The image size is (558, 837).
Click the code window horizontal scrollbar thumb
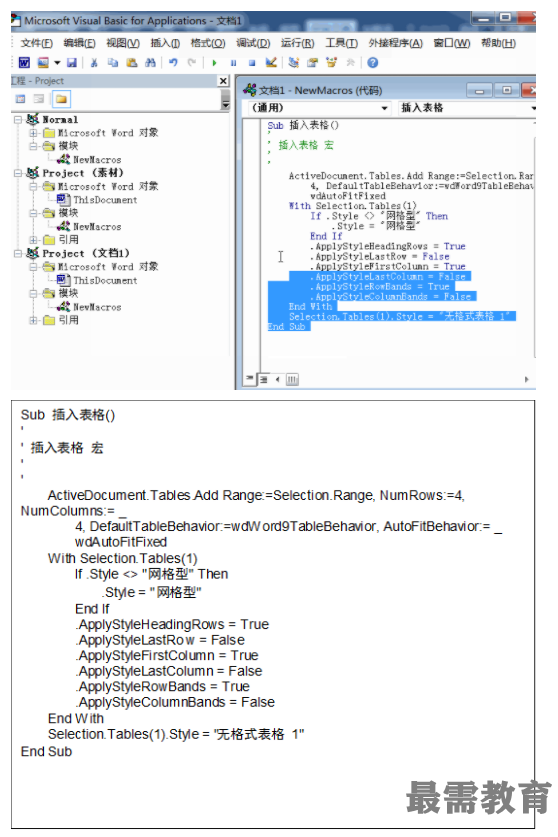(293, 380)
